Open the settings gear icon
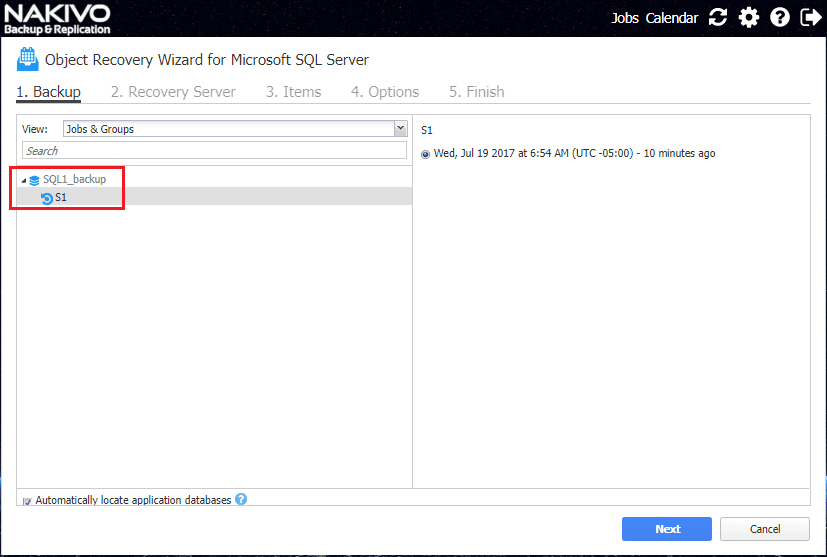The height and width of the screenshot is (557, 827). [x=749, y=17]
